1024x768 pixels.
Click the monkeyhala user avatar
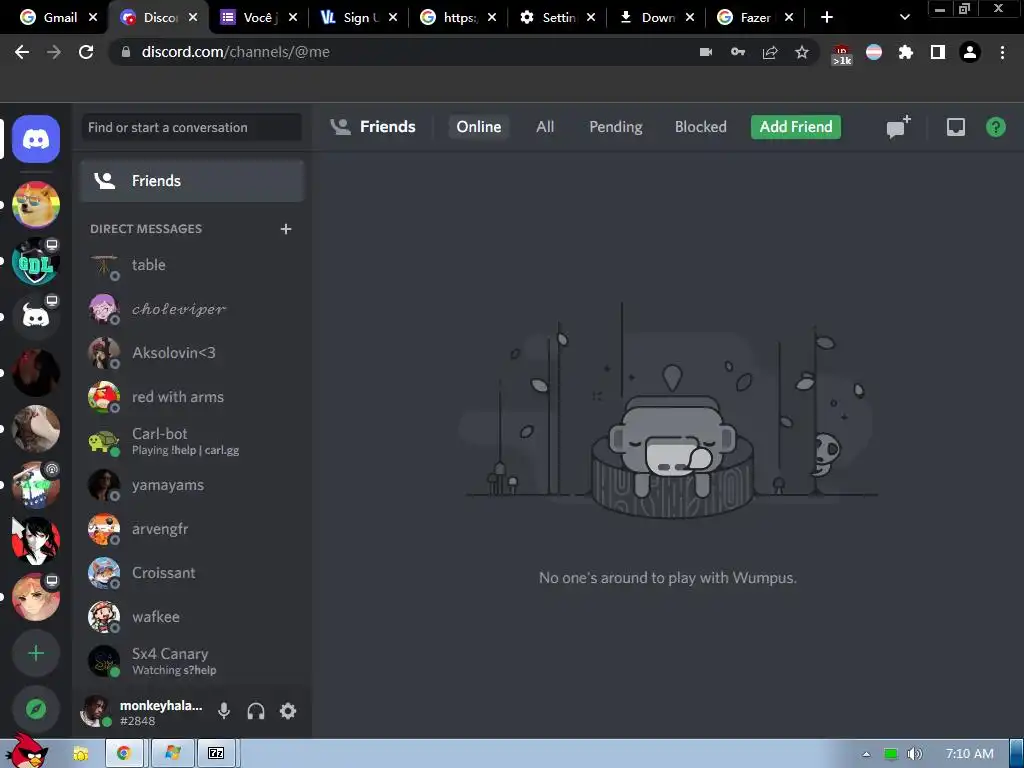coord(95,711)
